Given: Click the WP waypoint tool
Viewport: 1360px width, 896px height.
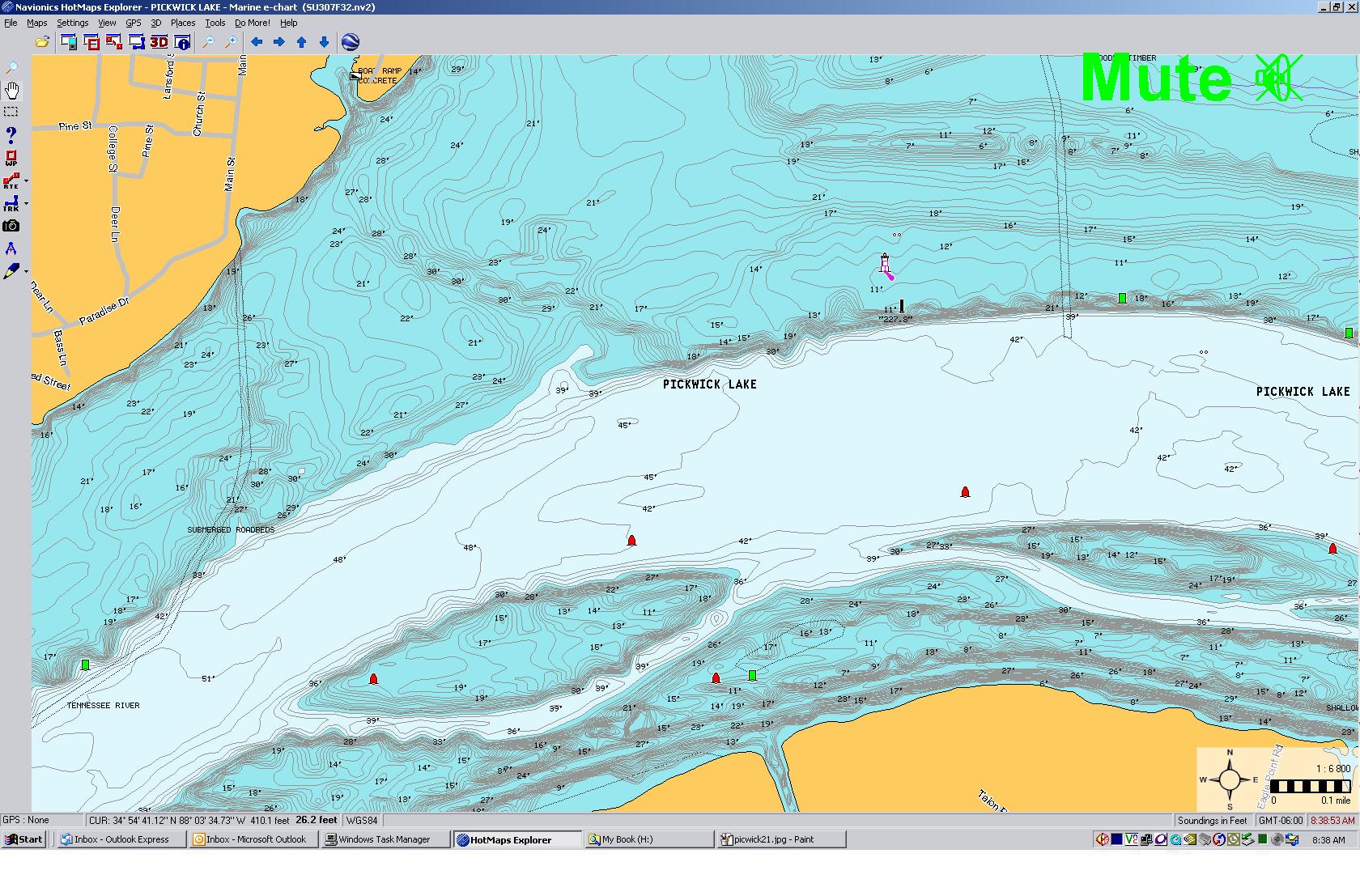Looking at the screenshot, I should coord(11,158).
